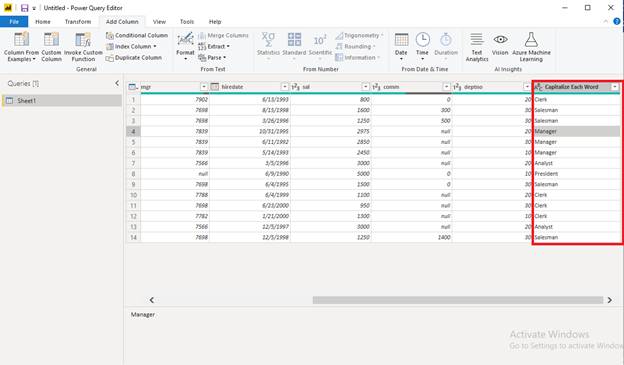Open Information dropdown
This screenshot has width=624, height=365.
pyautogui.click(x=357, y=58)
